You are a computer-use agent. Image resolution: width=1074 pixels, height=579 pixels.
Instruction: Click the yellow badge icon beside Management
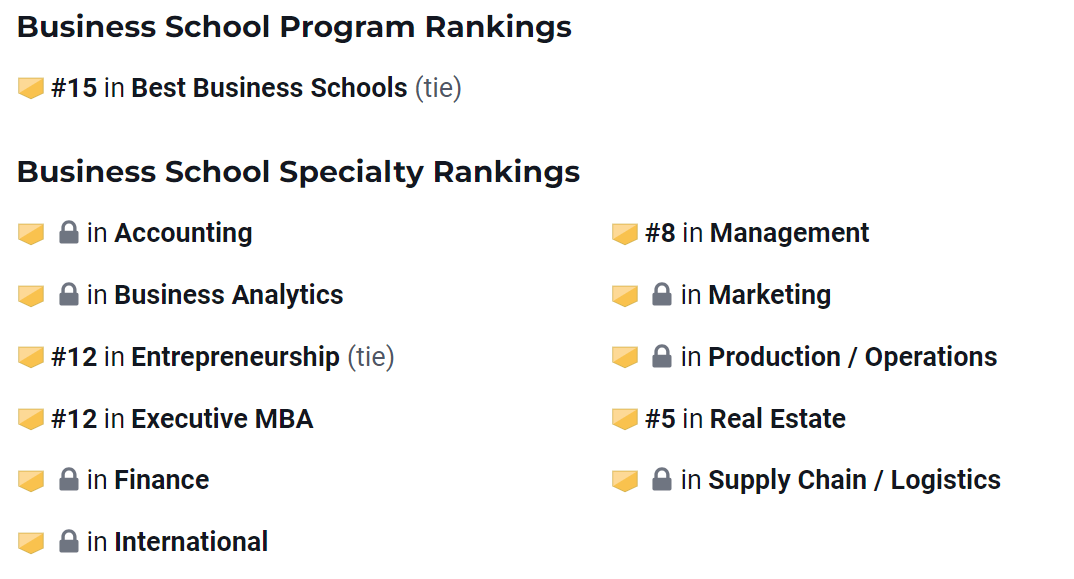(x=625, y=234)
